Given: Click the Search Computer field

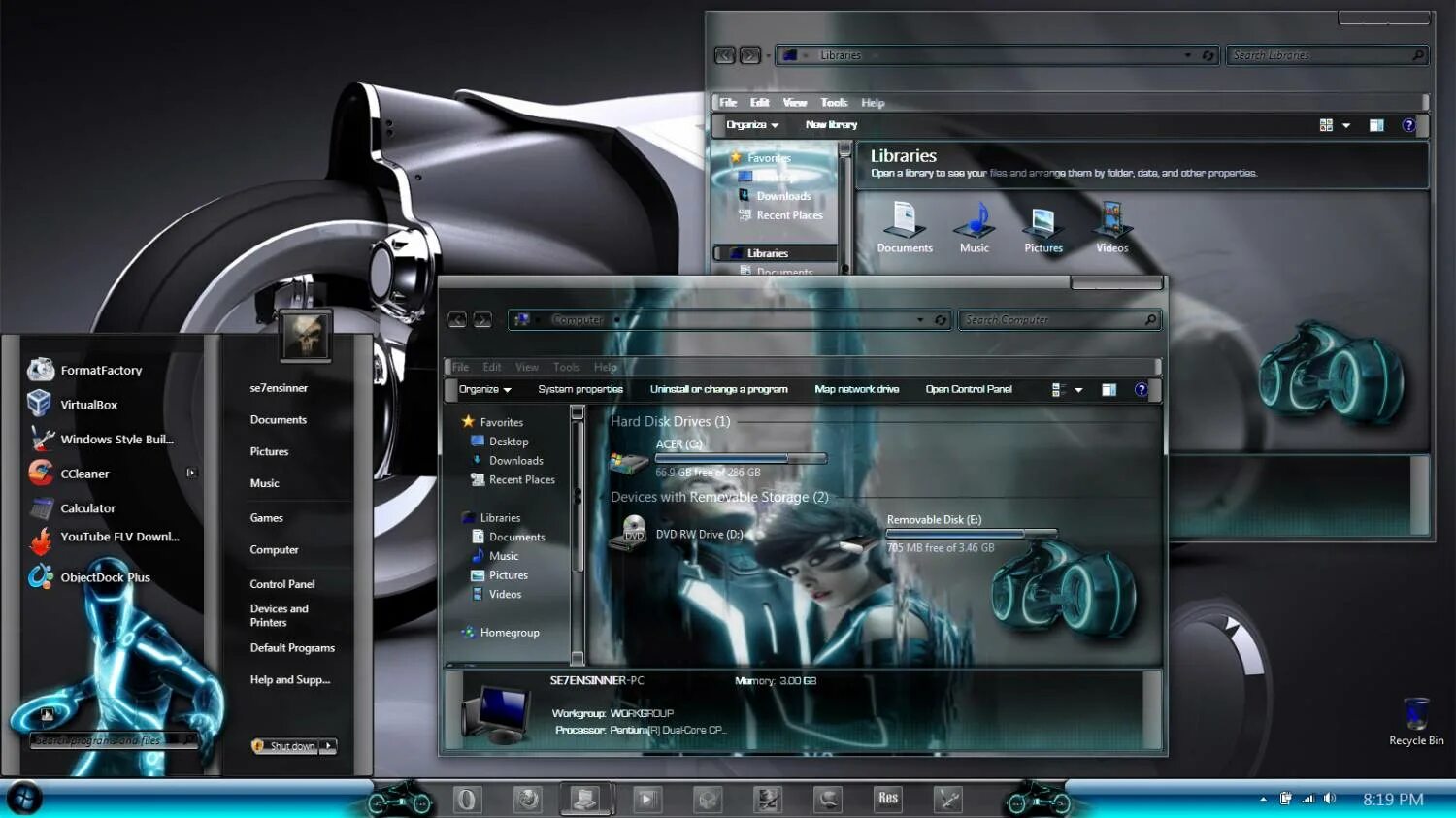Looking at the screenshot, I should click(1058, 319).
